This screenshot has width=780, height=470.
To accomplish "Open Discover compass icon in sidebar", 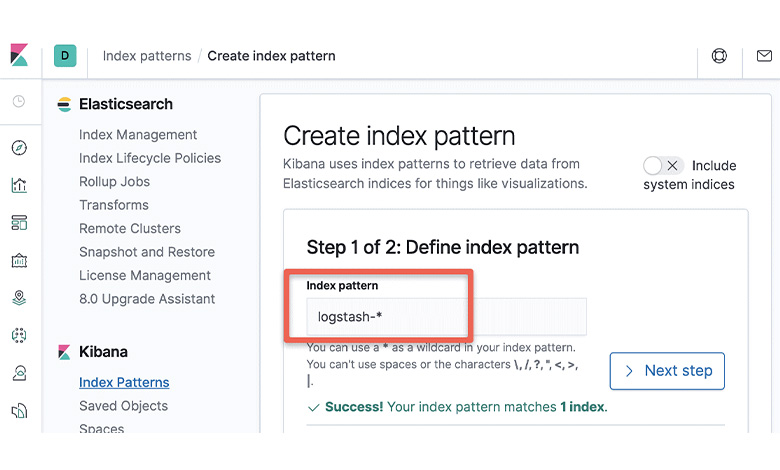I will pos(19,148).
